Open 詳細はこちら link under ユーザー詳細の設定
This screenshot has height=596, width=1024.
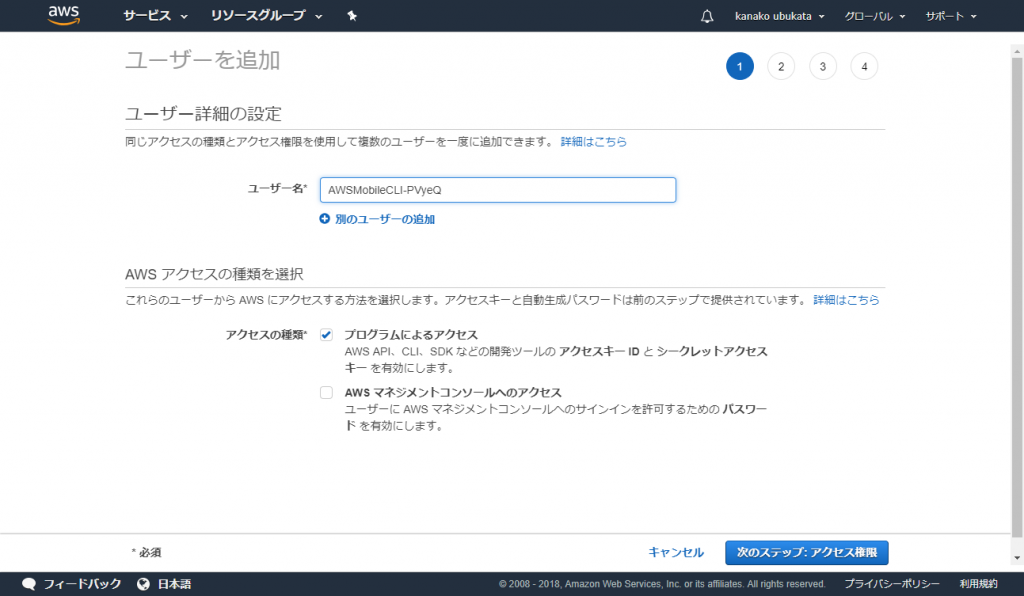[594, 142]
